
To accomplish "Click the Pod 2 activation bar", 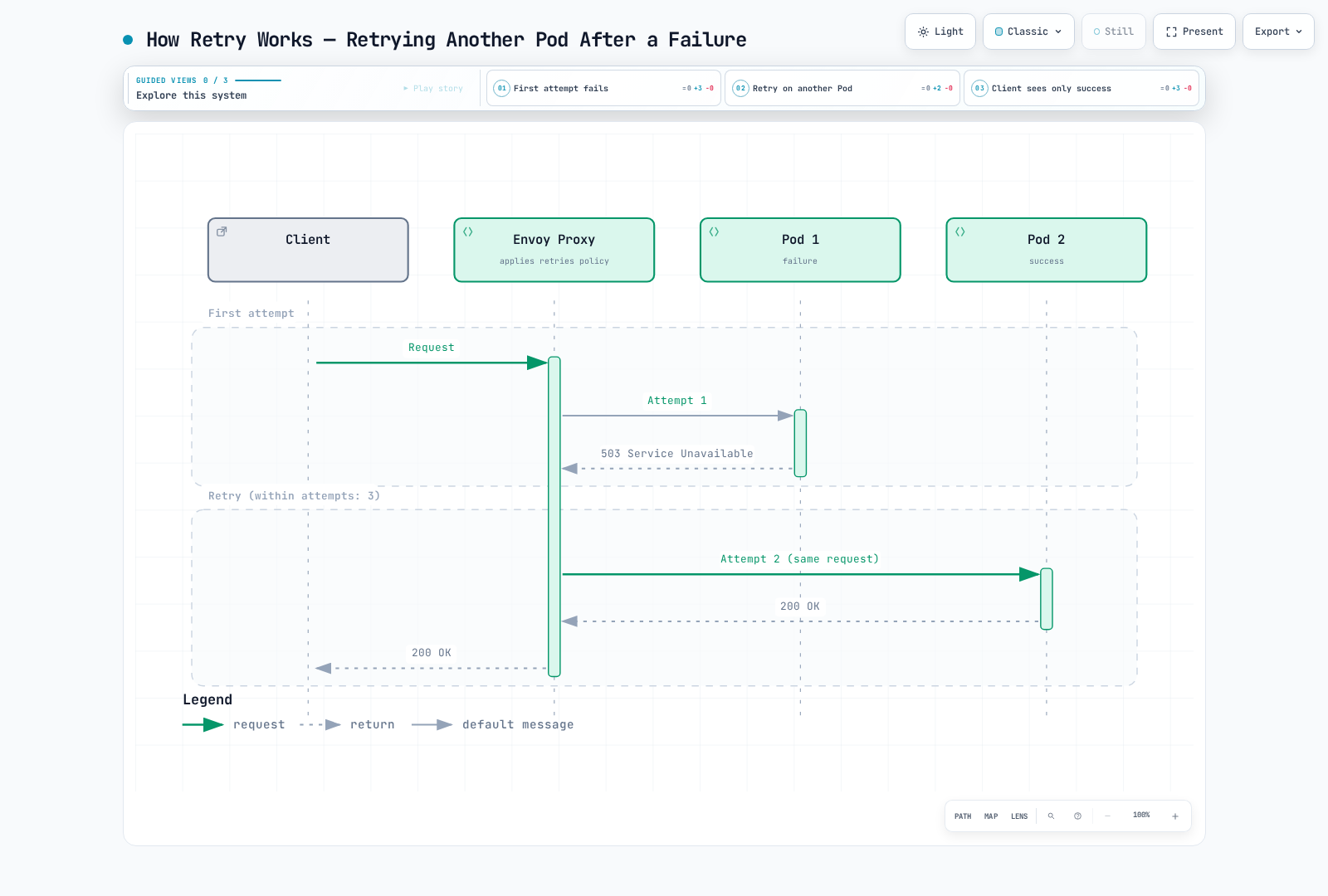I will pyautogui.click(x=1047, y=599).
